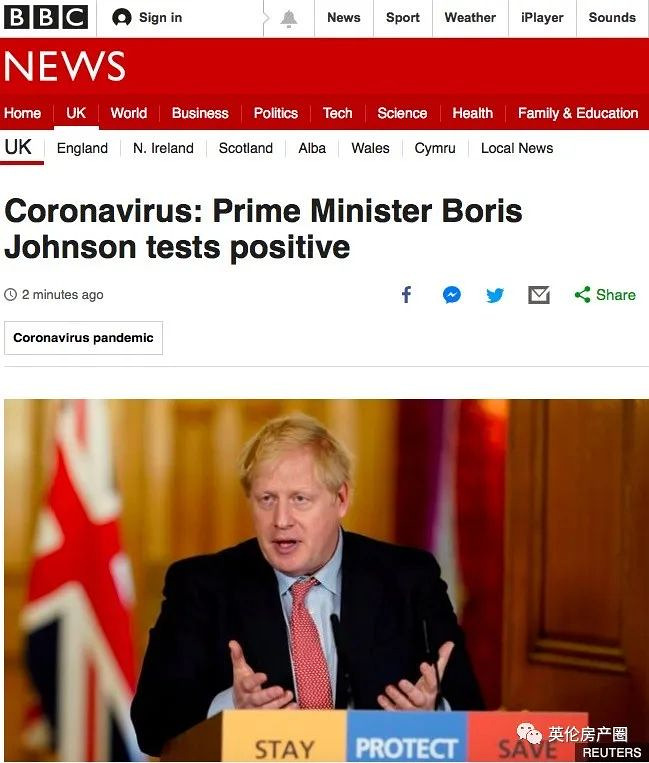Click the Coronavirus pandemic tag button
Image resolution: width=649 pixels, height=763 pixels.
click(x=83, y=338)
